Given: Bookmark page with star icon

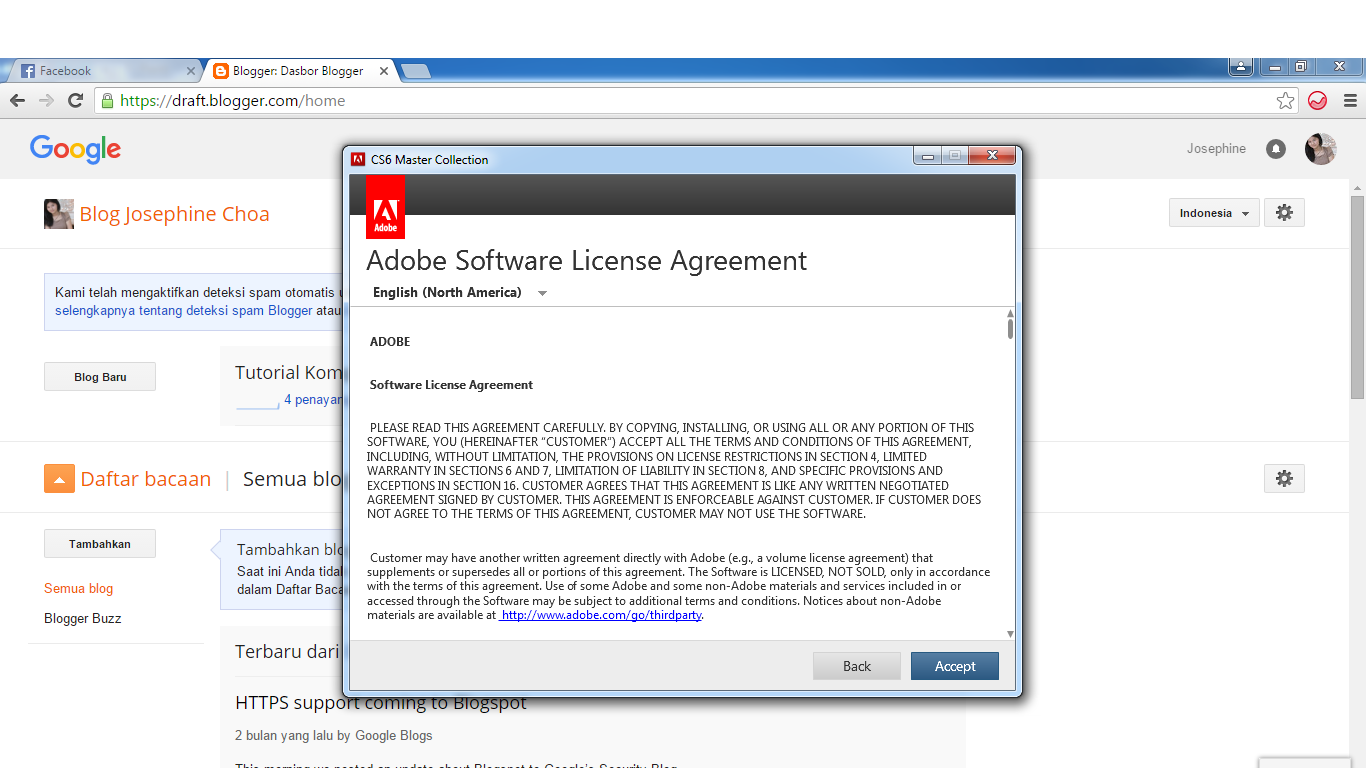Looking at the screenshot, I should pos(1286,100).
